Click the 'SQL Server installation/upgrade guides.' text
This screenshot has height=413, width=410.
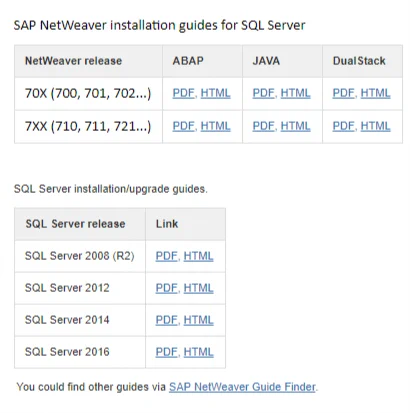tap(111, 189)
